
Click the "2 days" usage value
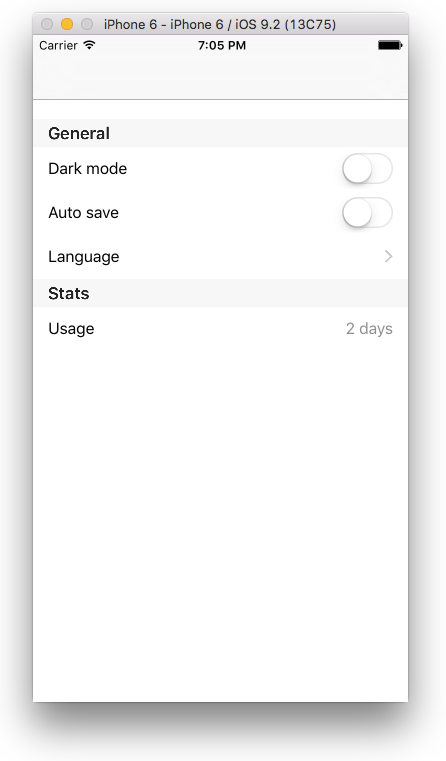[x=369, y=329]
